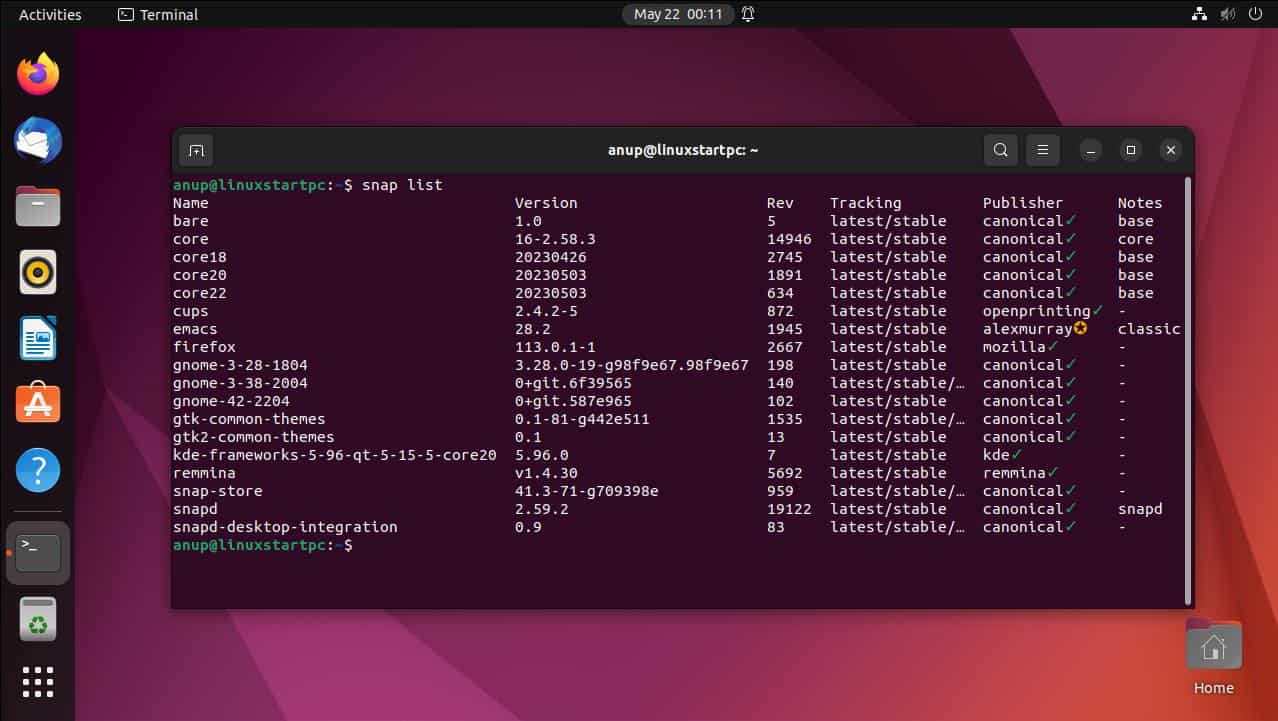Screen dimensions: 1278x721
Task: Open Thunderbird email from the dock
Action: [x=37, y=140]
